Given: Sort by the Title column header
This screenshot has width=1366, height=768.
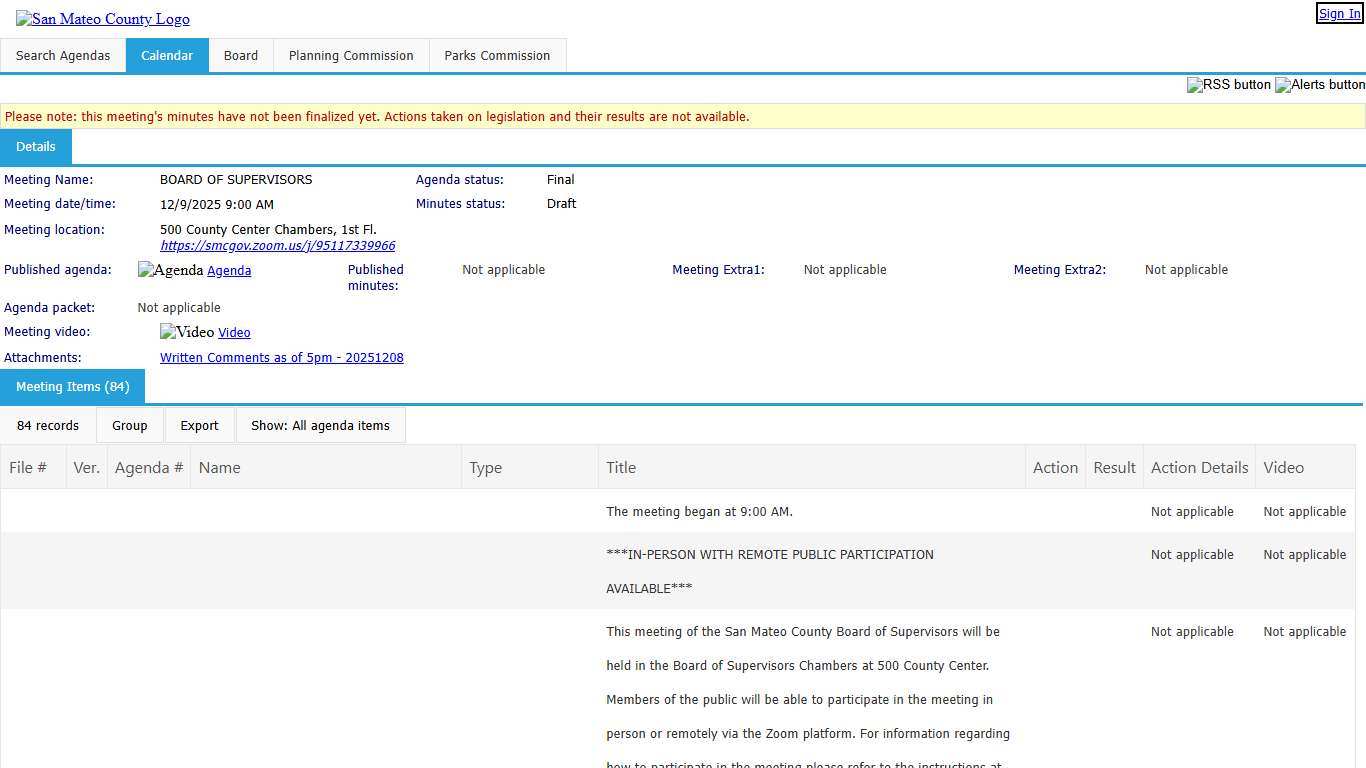Looking at the screenshot, I should point(621,468).
